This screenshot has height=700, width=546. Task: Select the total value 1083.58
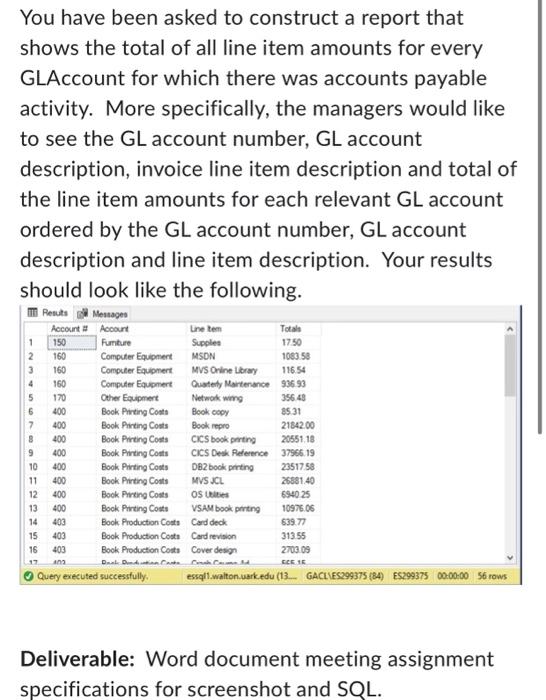[296, 356]
